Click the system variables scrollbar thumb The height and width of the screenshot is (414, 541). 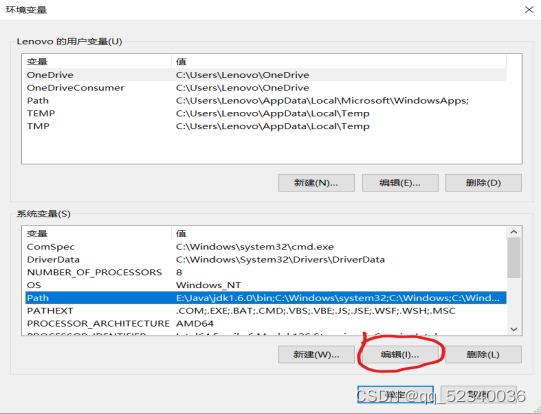pyautogui.click(x=514, y=258)
